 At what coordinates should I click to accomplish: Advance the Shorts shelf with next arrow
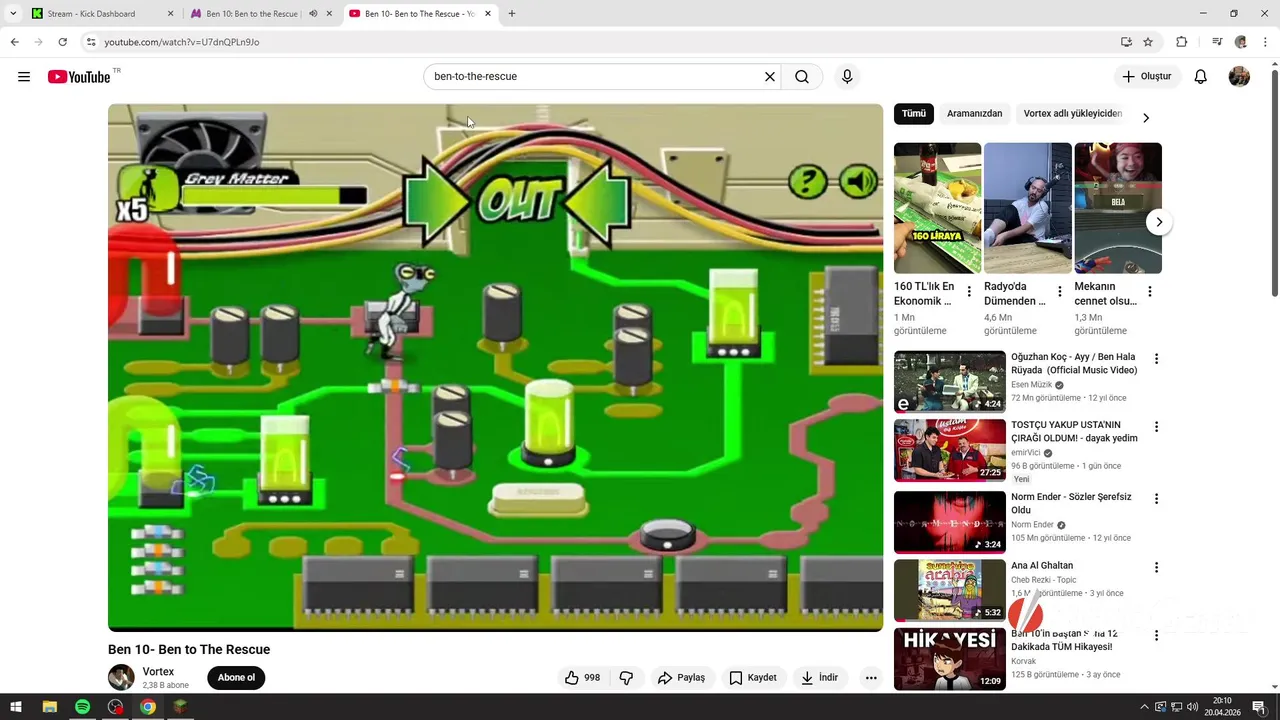tap(1158, 222)
